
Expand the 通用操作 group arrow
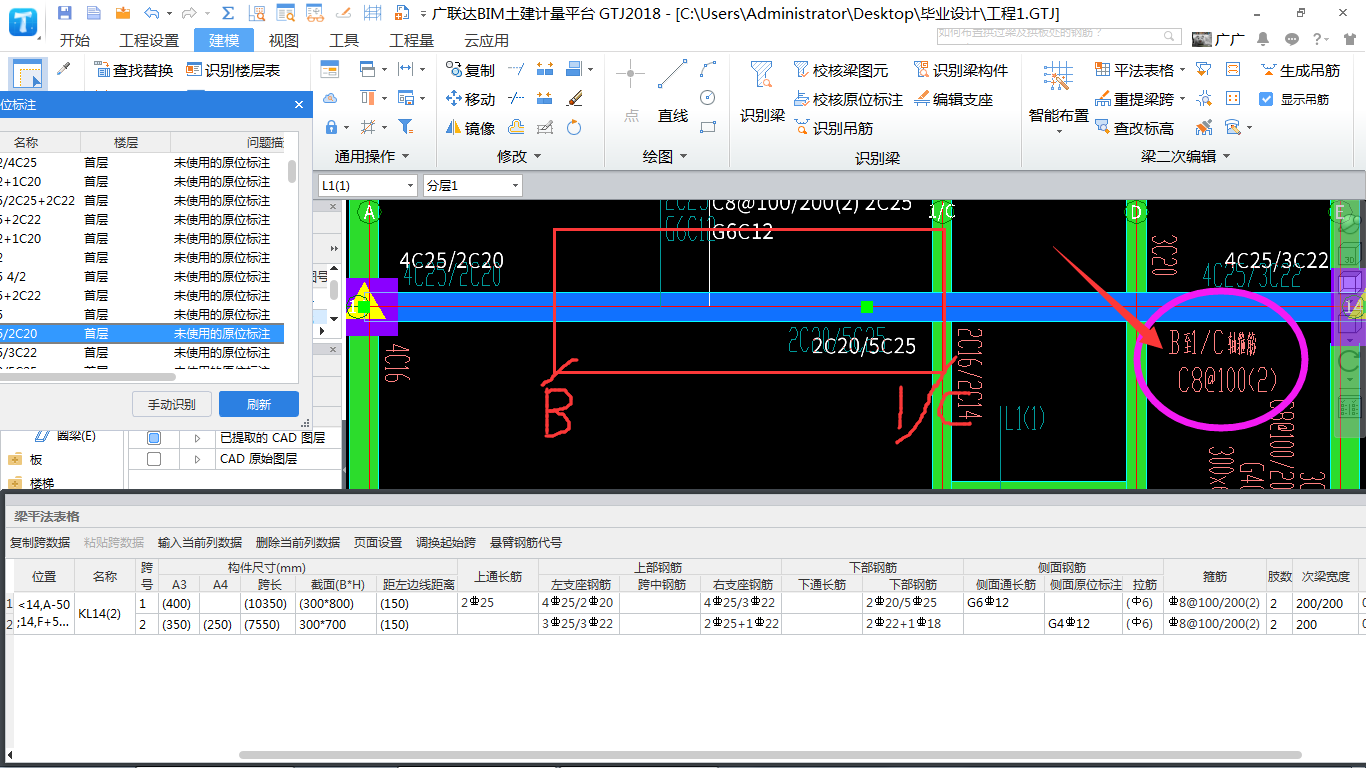(x=404, y=157)
